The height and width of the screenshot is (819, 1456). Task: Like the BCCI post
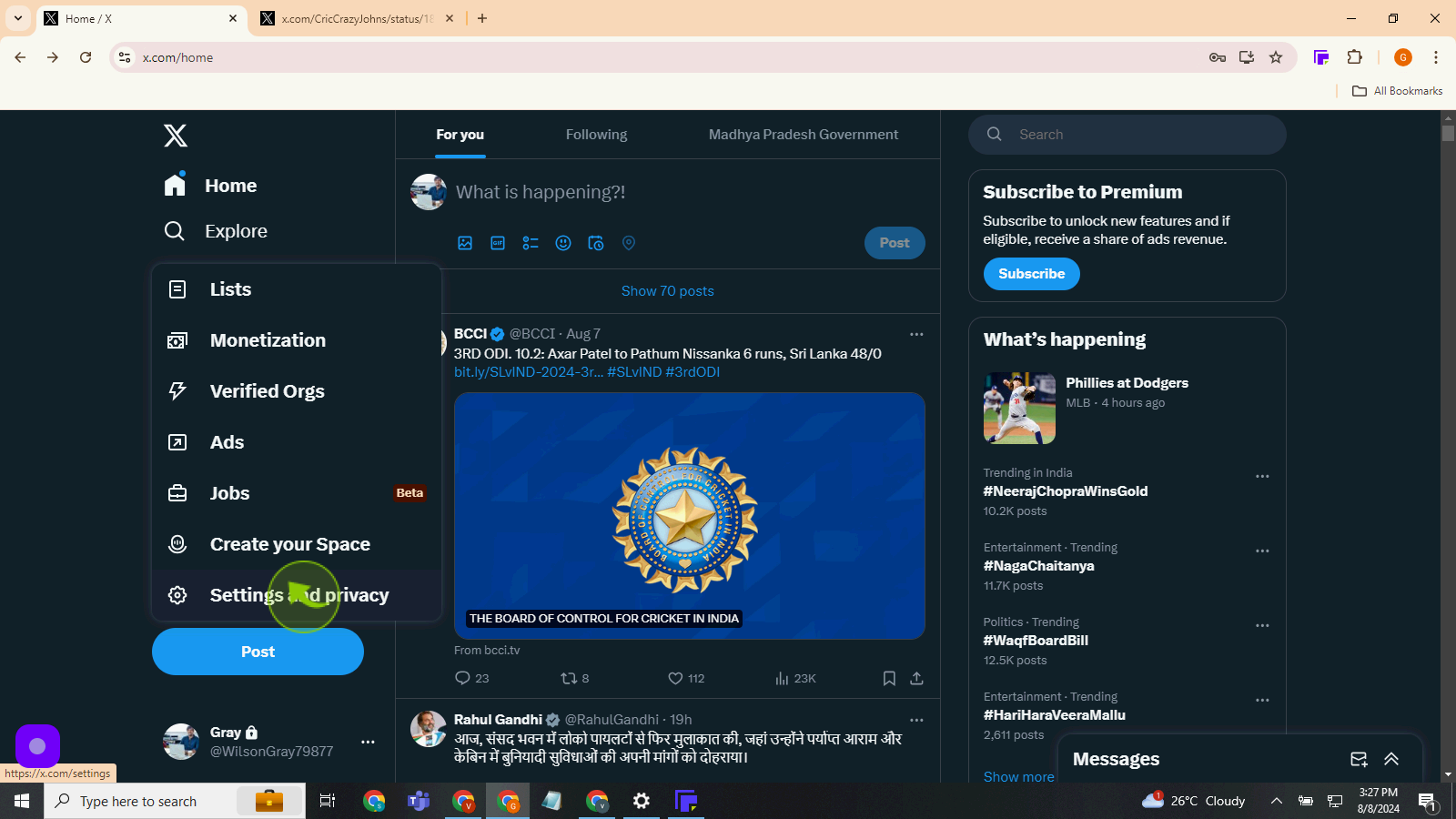click(686, 678)
